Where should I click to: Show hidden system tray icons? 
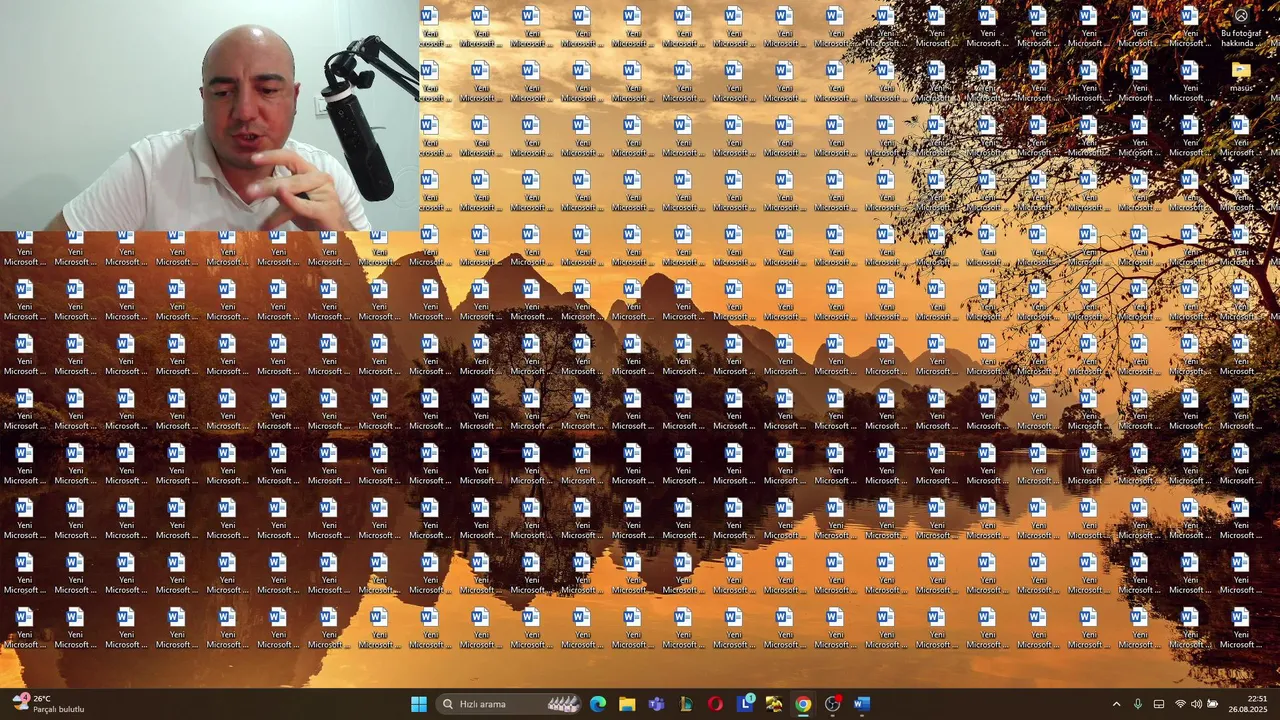(x=1116, y=704)
